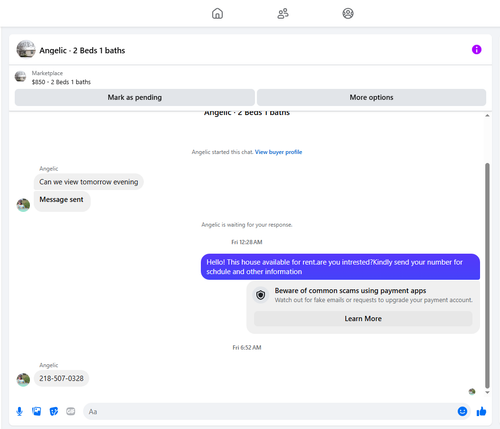Open the Home icon in top navigation
The width and height of the screenshot is (500, 429).
tap(217, 14)
